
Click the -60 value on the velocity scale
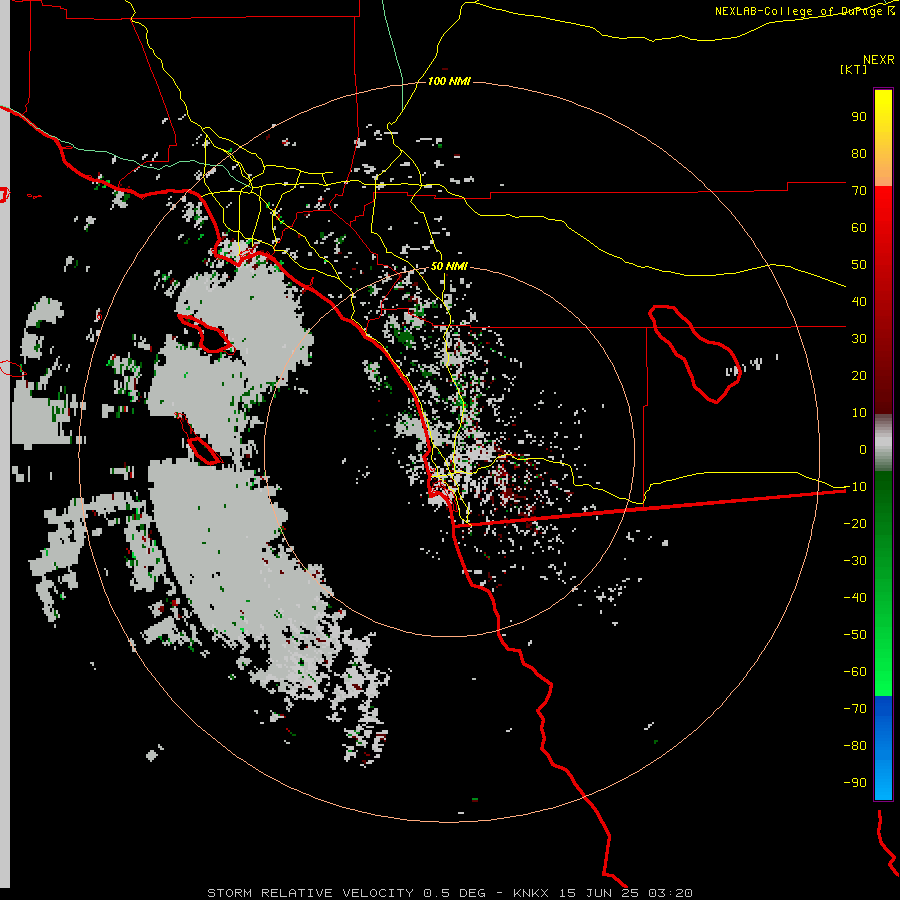(x=855, y=672)
